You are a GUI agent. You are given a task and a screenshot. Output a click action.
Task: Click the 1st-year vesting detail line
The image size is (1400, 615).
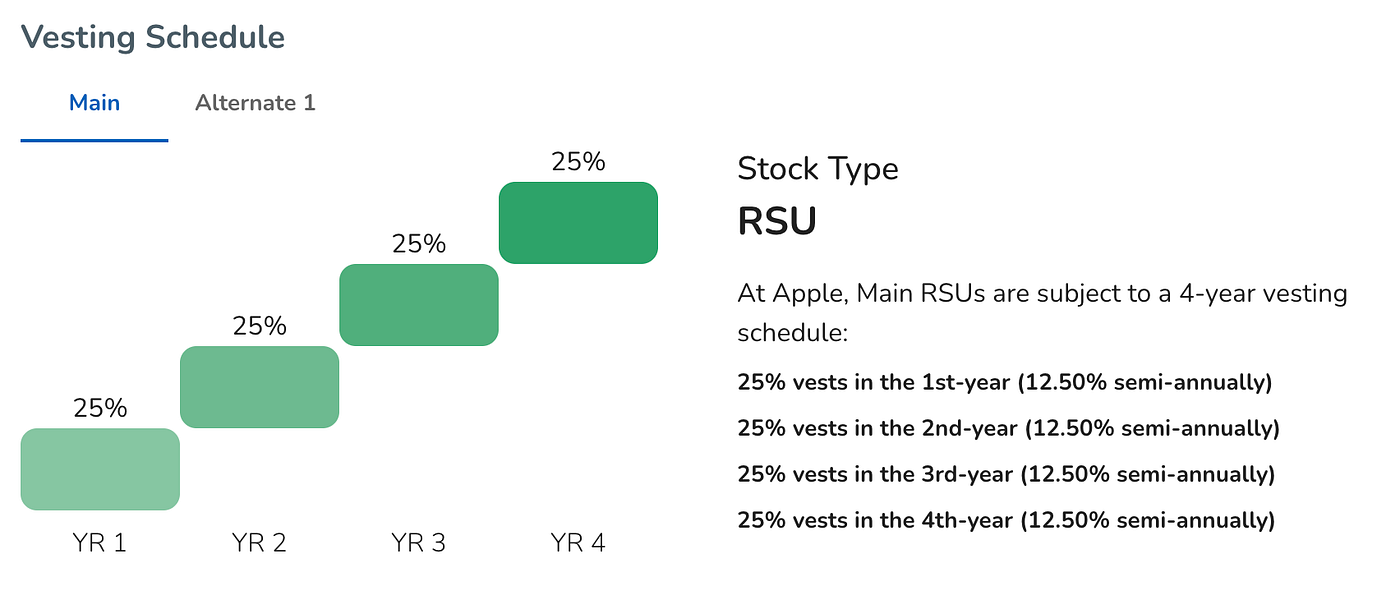coord(1005,382)
